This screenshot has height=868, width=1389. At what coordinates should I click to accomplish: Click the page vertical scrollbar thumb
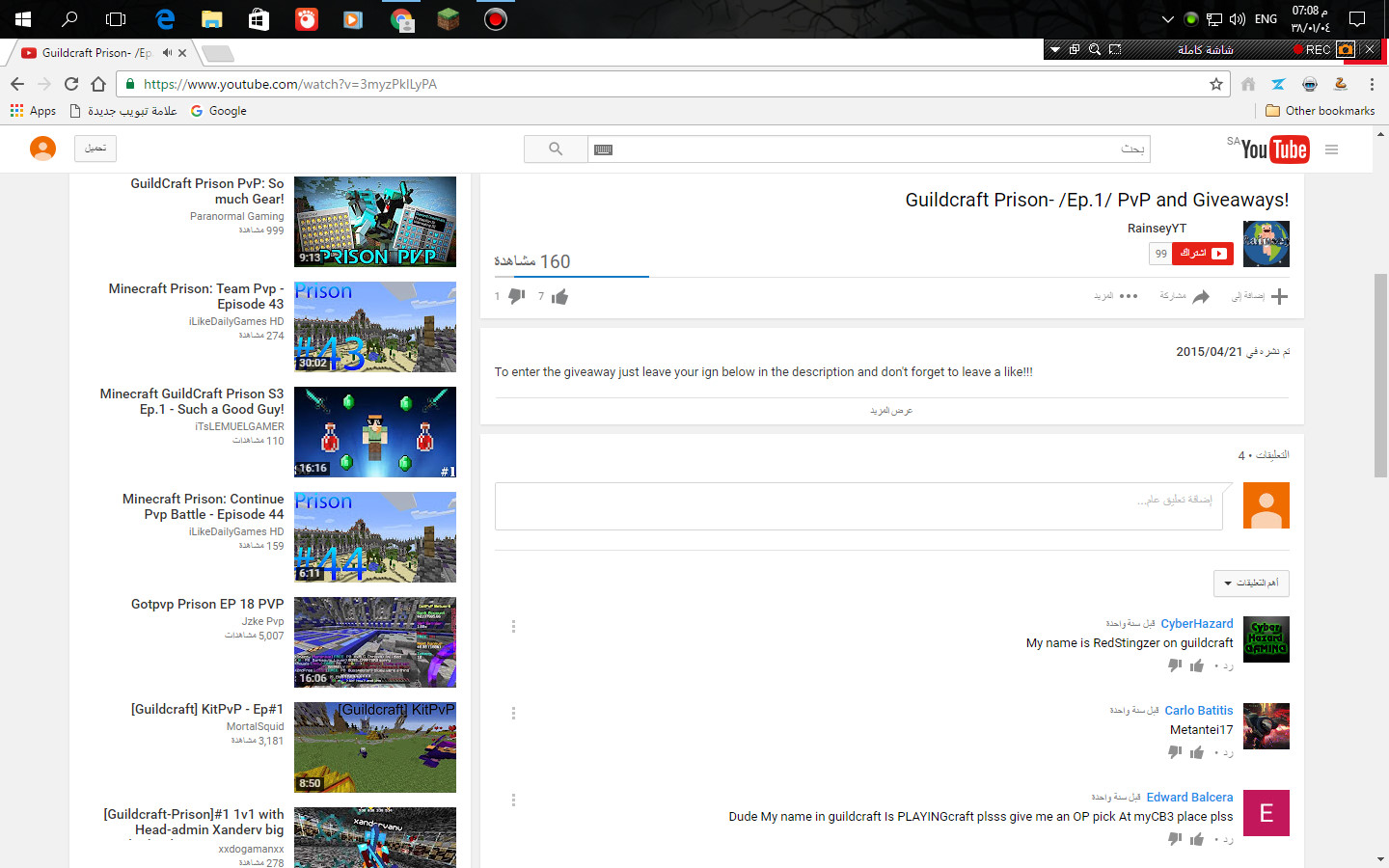tap(1380, 375)
